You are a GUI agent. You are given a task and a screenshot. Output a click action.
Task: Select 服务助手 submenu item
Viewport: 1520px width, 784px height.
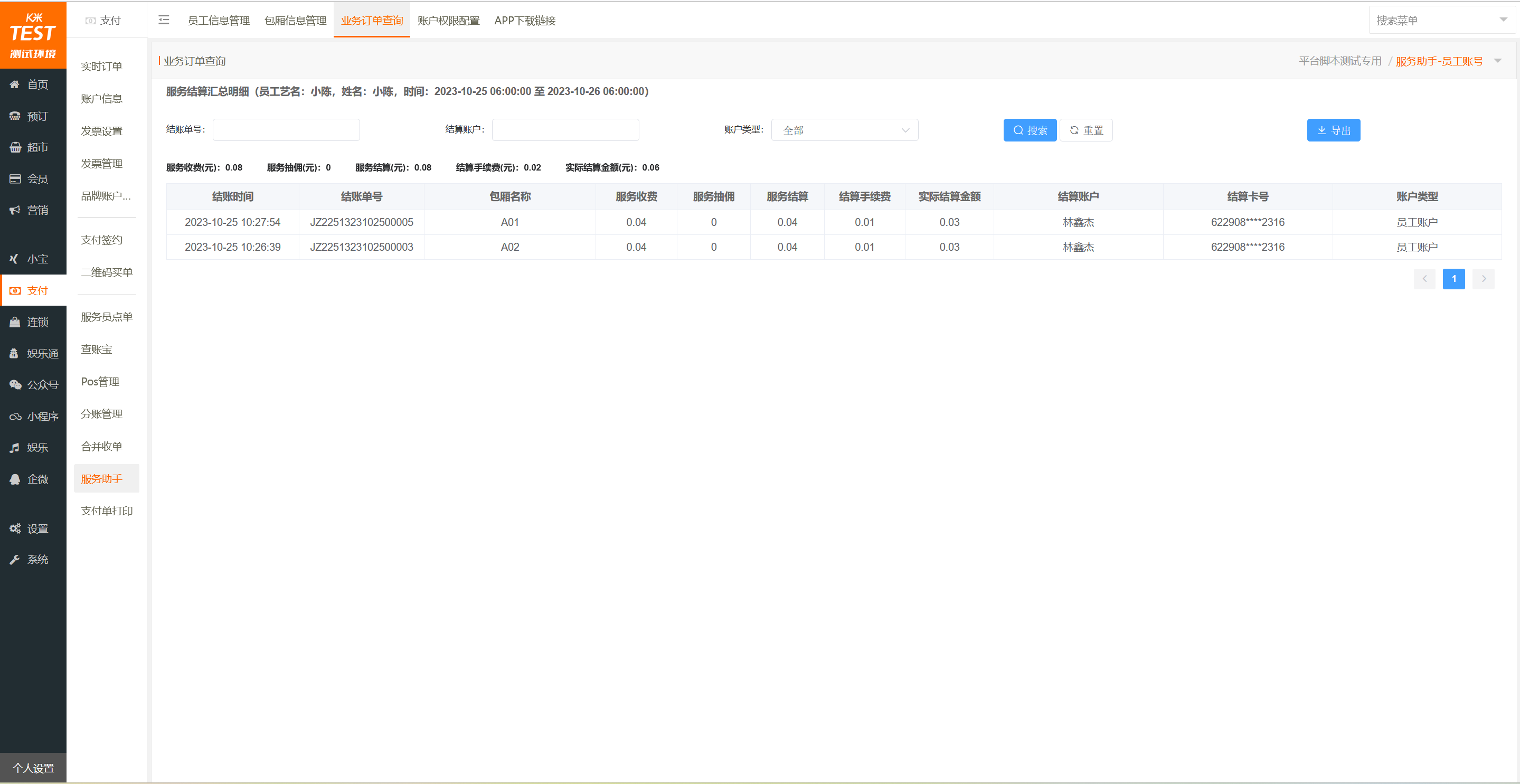tap(107, 478)
